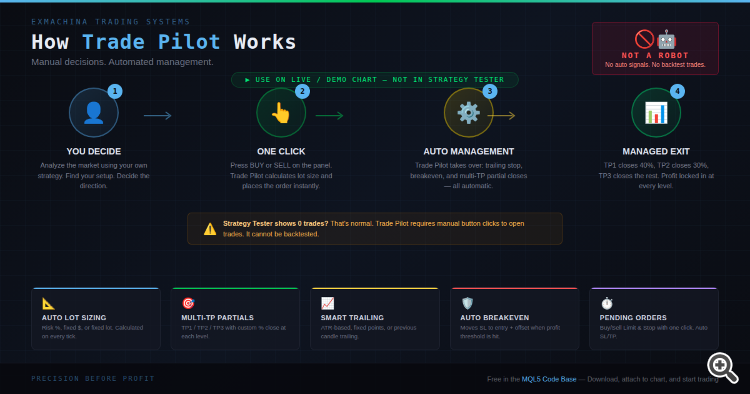This screenshot has height=394, width=750.
Task: Click the Smart Trailing chart icon
Action: pos(328,303)
